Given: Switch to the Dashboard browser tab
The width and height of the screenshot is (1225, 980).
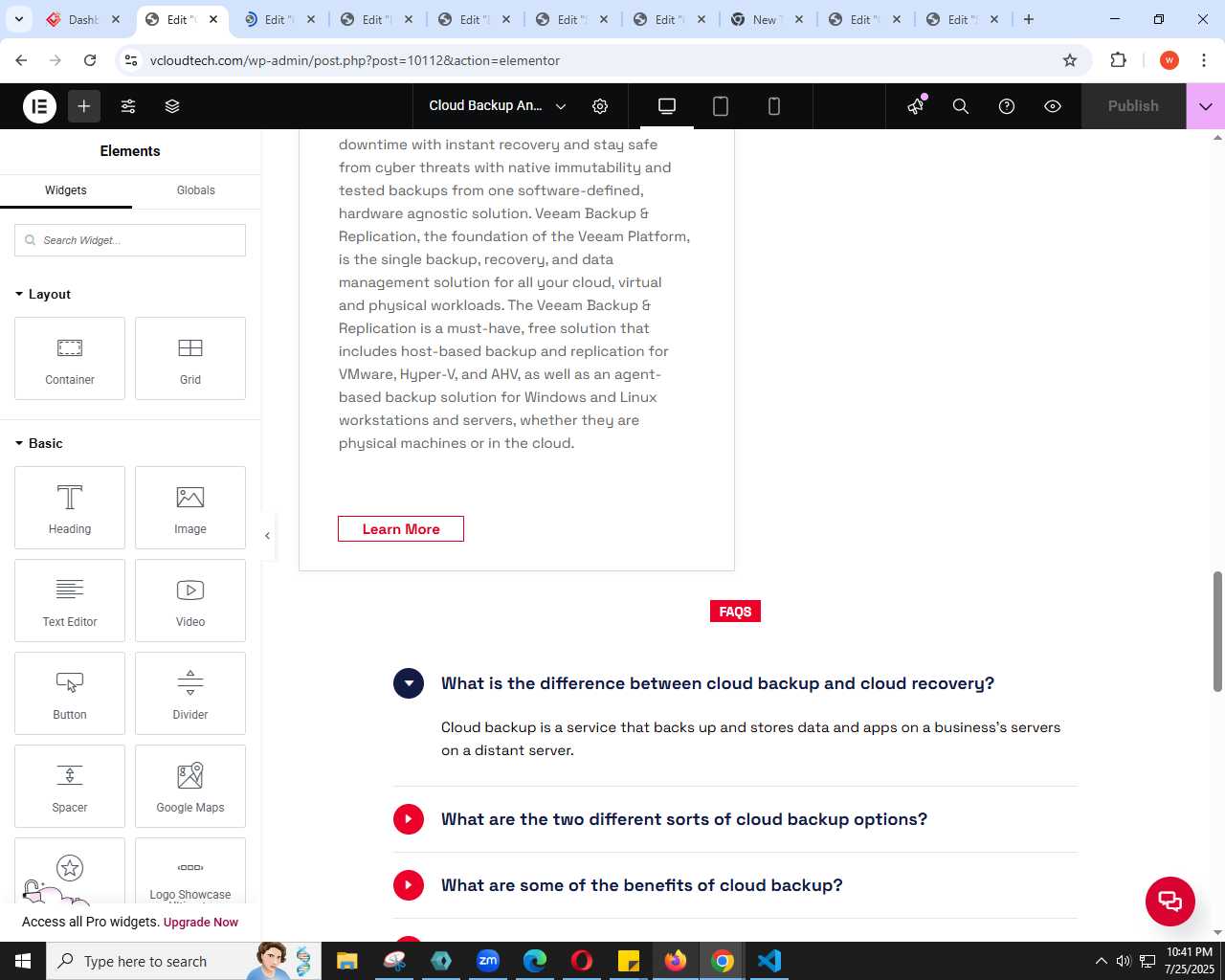Looking at the screenshot, I should (83, 19).
